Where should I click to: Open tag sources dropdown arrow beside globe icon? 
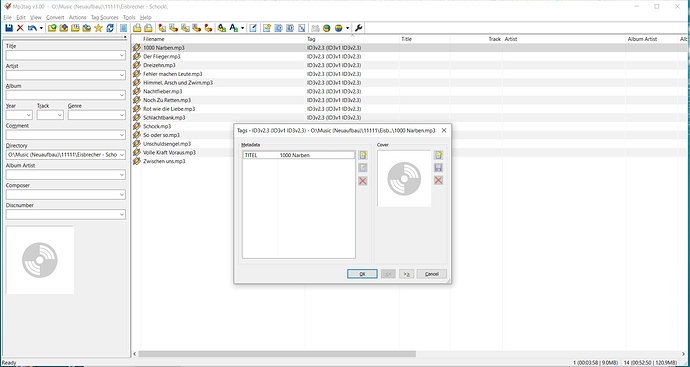348,28
